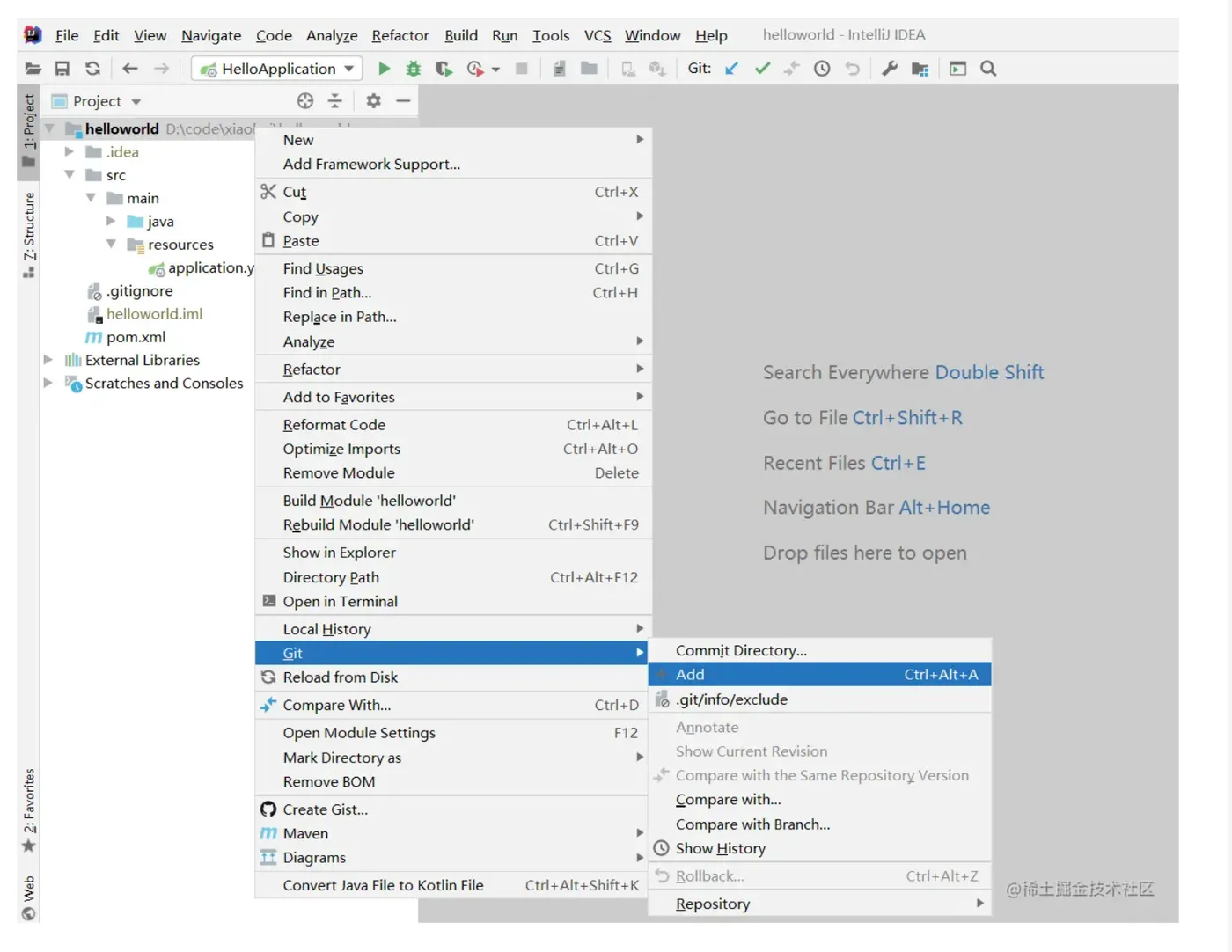Image resolution: width=1232 pixels, height=952 pixels.
Task: Select Compare With... context entry
Action: [x=453, y=705]
